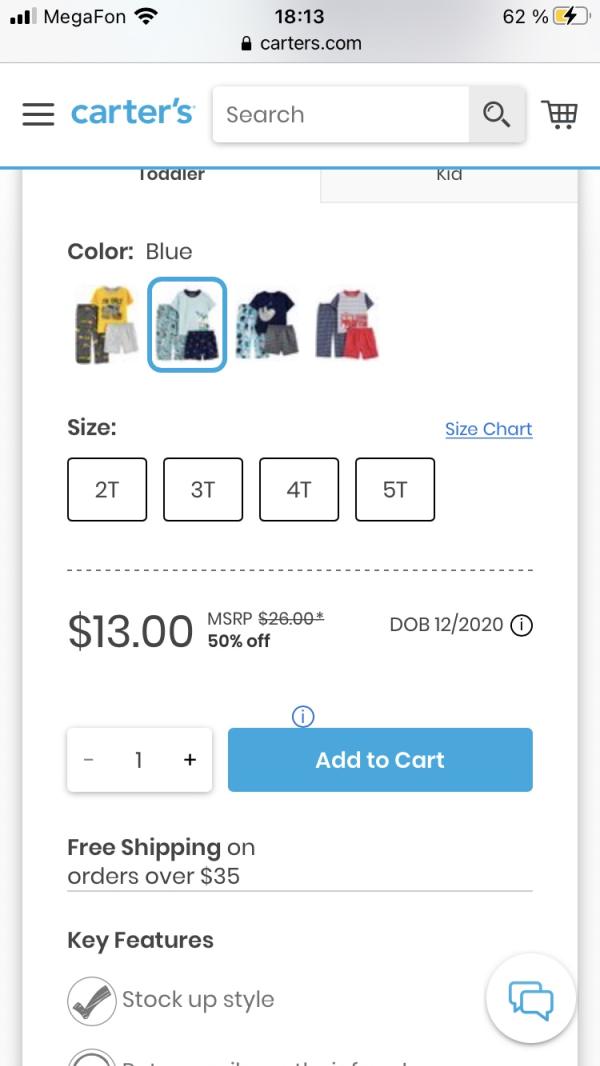
Task: Open the shopping cart
Action: pos(559,115)
